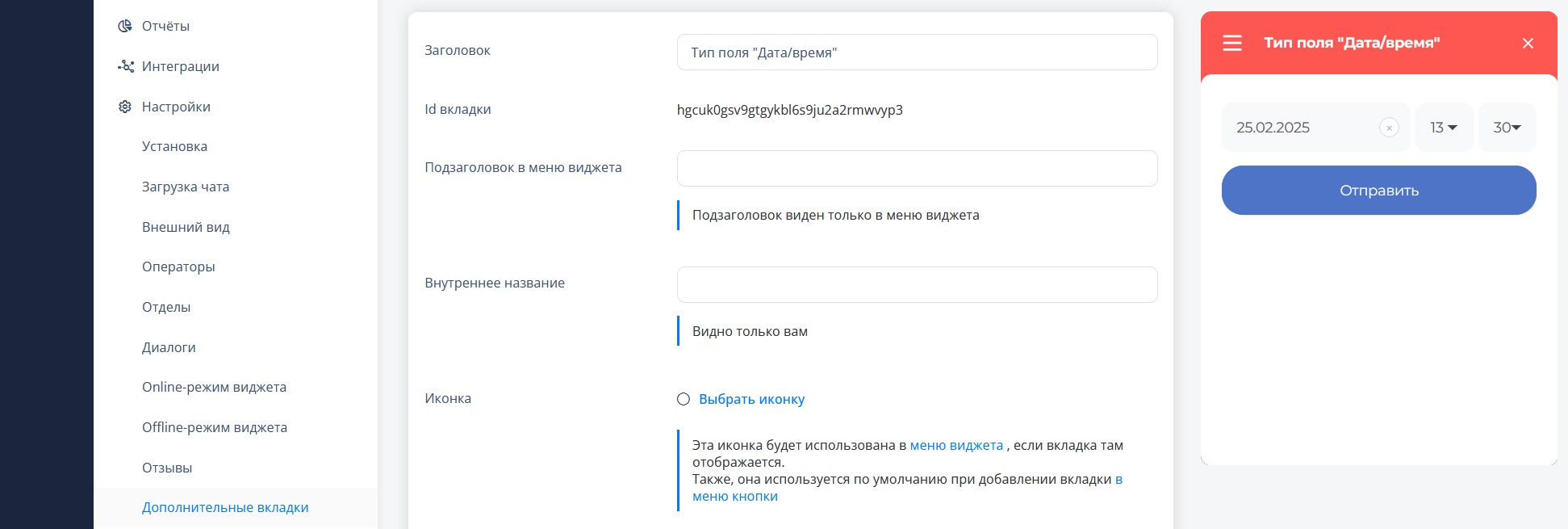Open the Интеграции menu item
Image resolution: width=1568 pixels, height=529 pixels.
[181, 66]
